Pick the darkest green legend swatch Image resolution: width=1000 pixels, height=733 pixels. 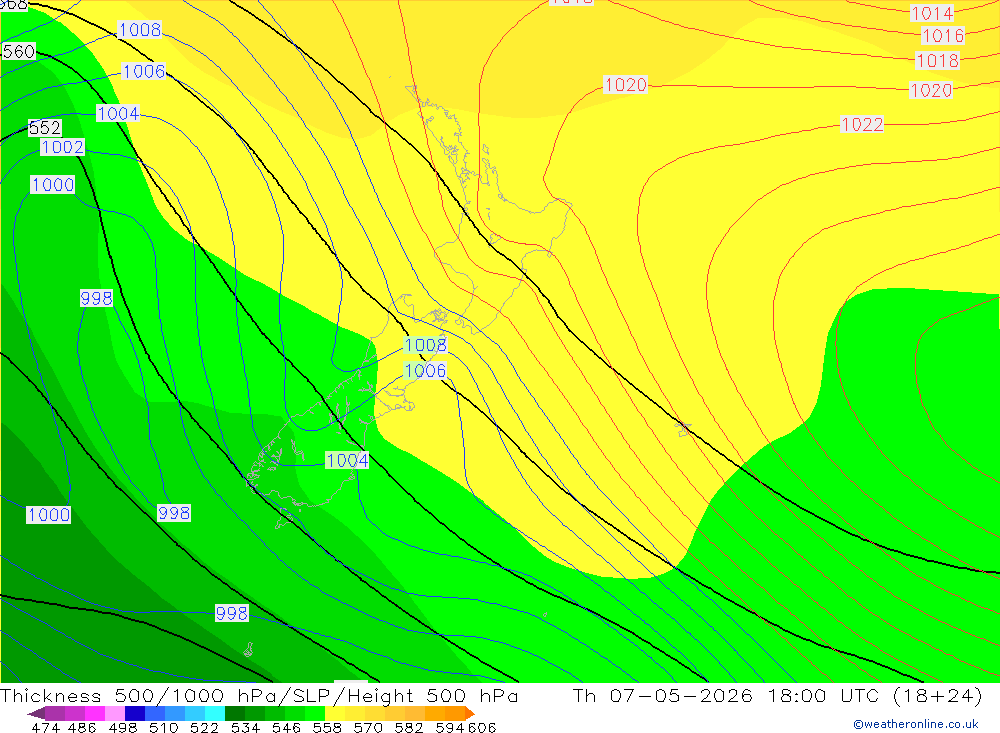tap(235, 713)
